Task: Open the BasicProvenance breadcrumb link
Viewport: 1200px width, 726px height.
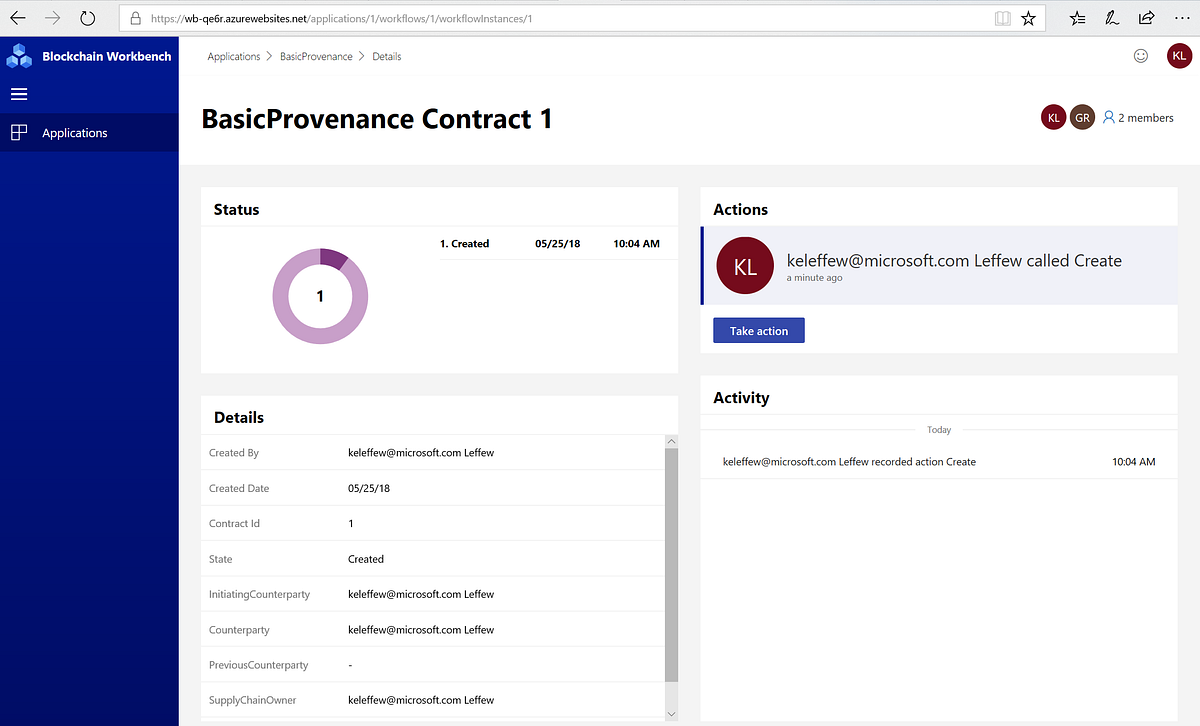Action: click(x=316, y=56)
